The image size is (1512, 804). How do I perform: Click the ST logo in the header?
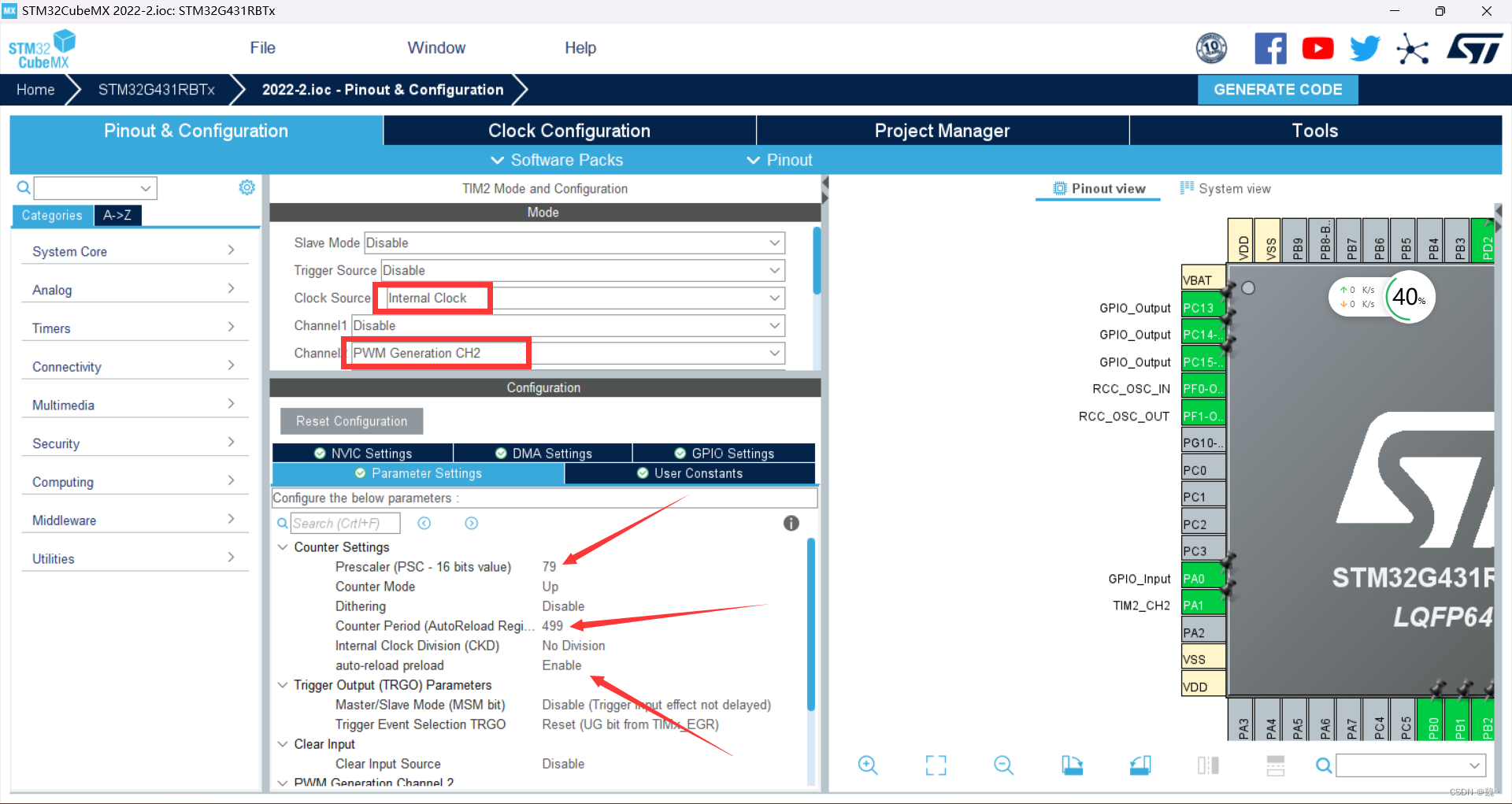pos(1475,49)
